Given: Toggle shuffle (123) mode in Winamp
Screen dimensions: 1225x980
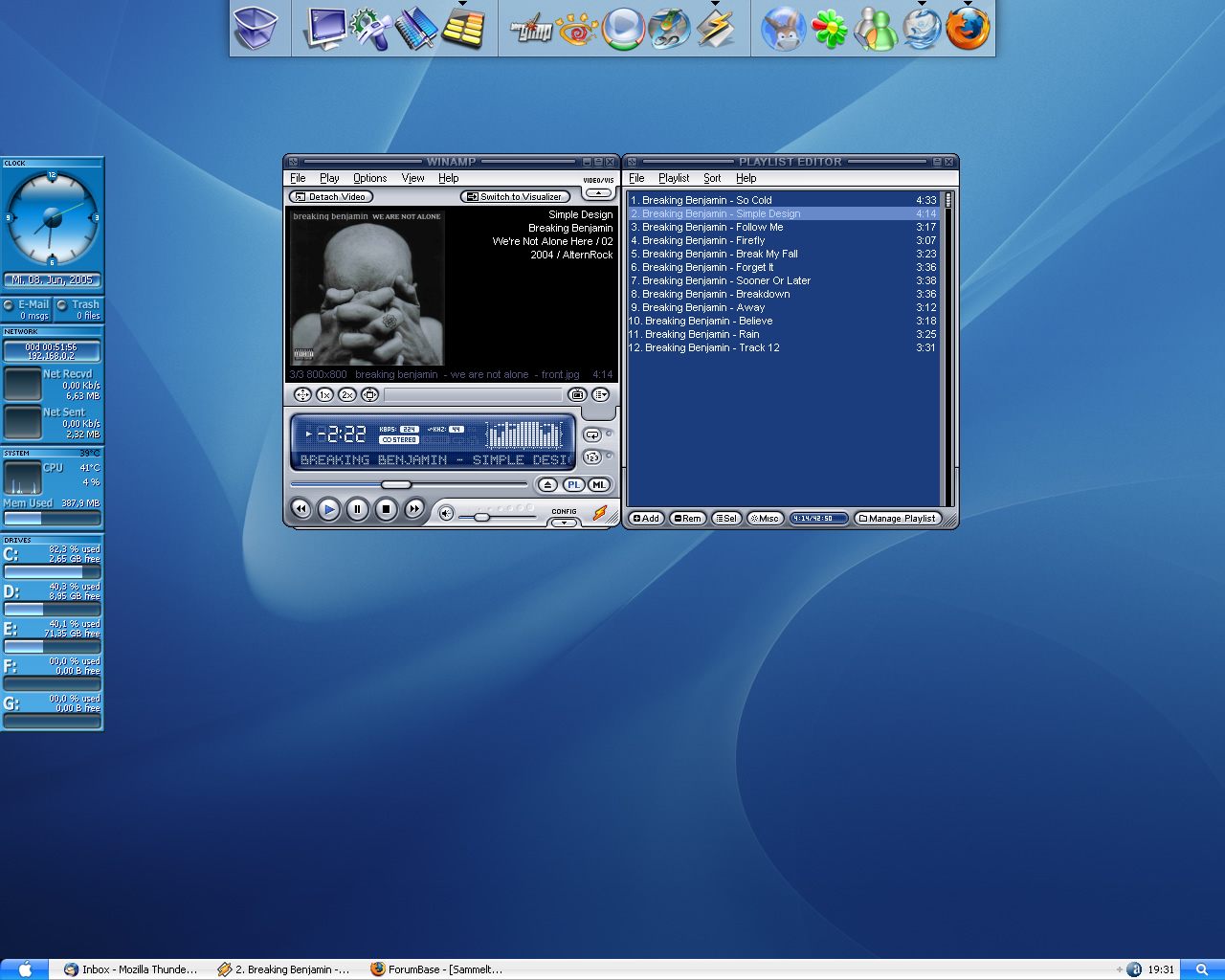Looking at the screenshot, I should (593, 457).
